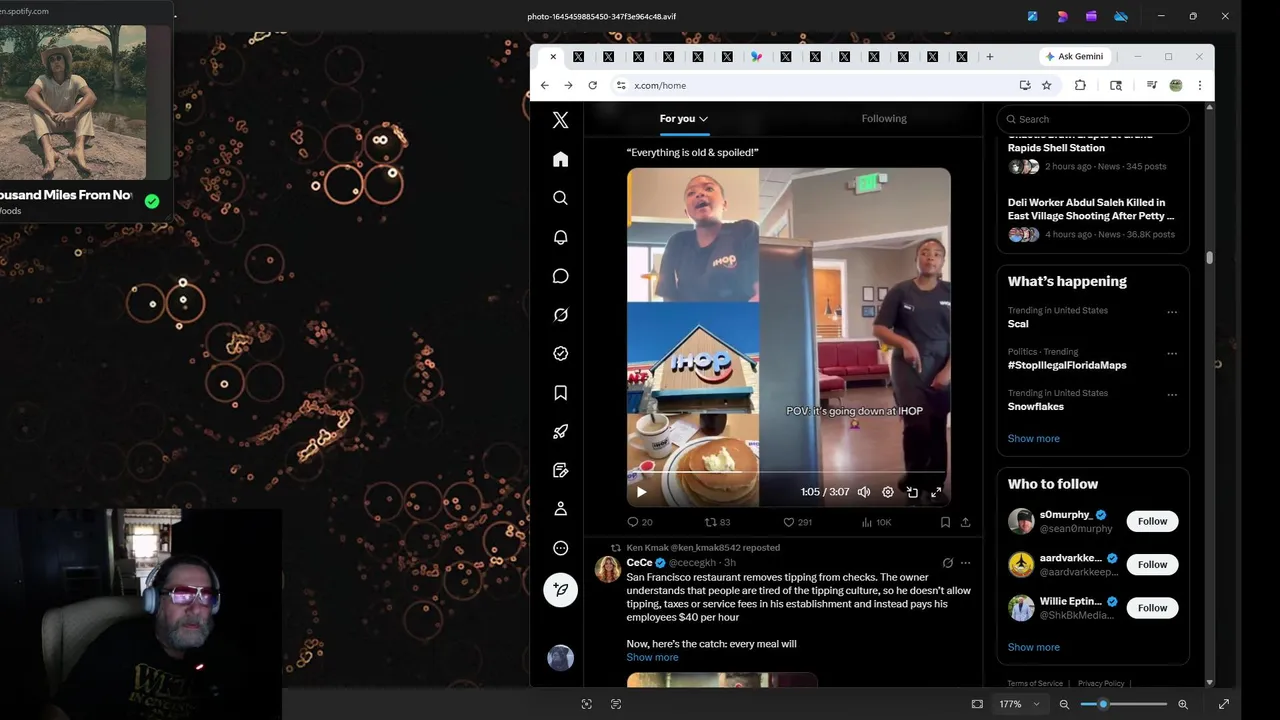Play the IHOP video
The image size is (1280, 720).
click(x=641, y=492)
